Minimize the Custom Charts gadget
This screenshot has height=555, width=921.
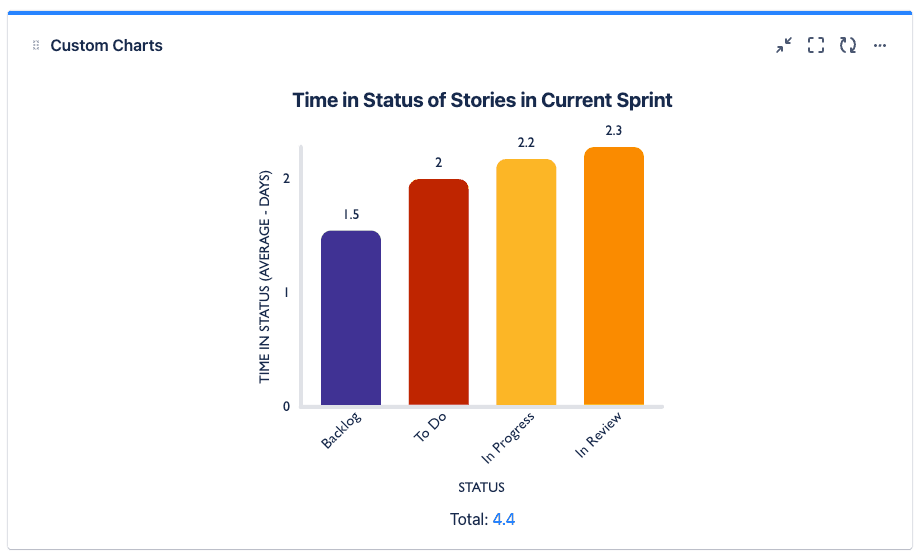[x=783, y=45]
